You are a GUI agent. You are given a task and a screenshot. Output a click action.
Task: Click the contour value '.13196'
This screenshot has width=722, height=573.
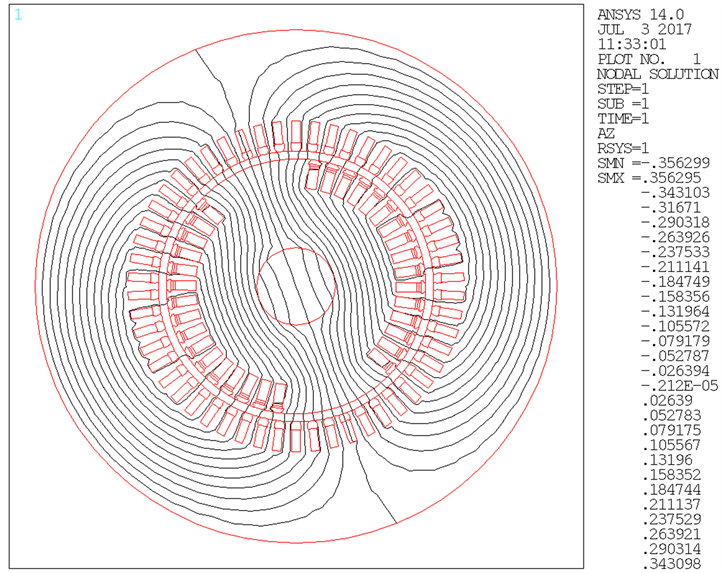(x=668, y=460)
